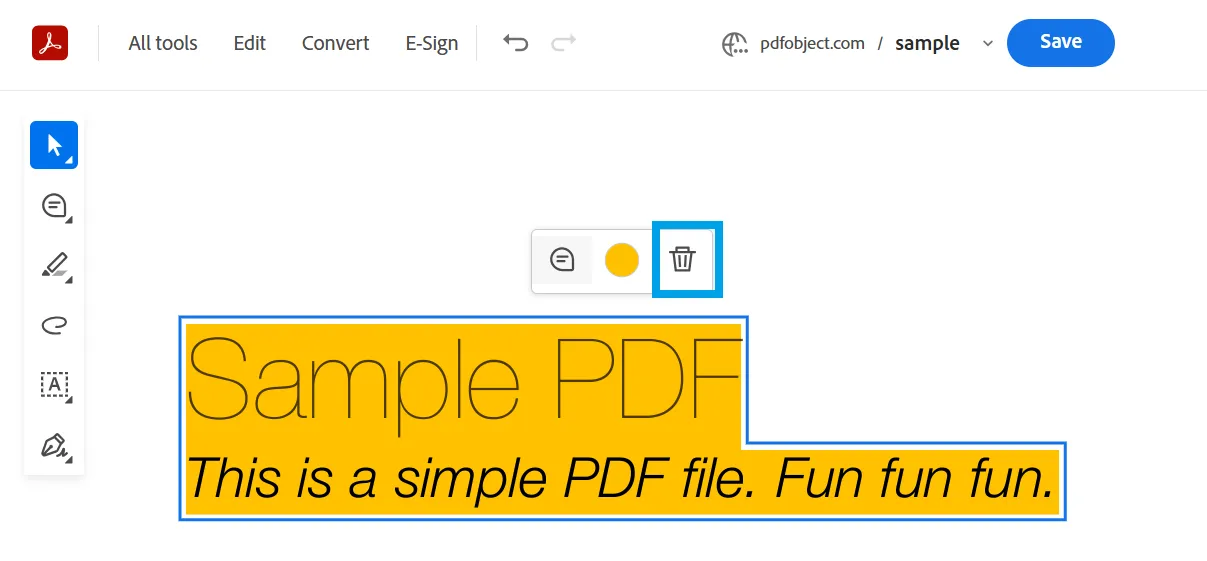Save the document
Screen dimensions: 1207x561
point(1061,43)
